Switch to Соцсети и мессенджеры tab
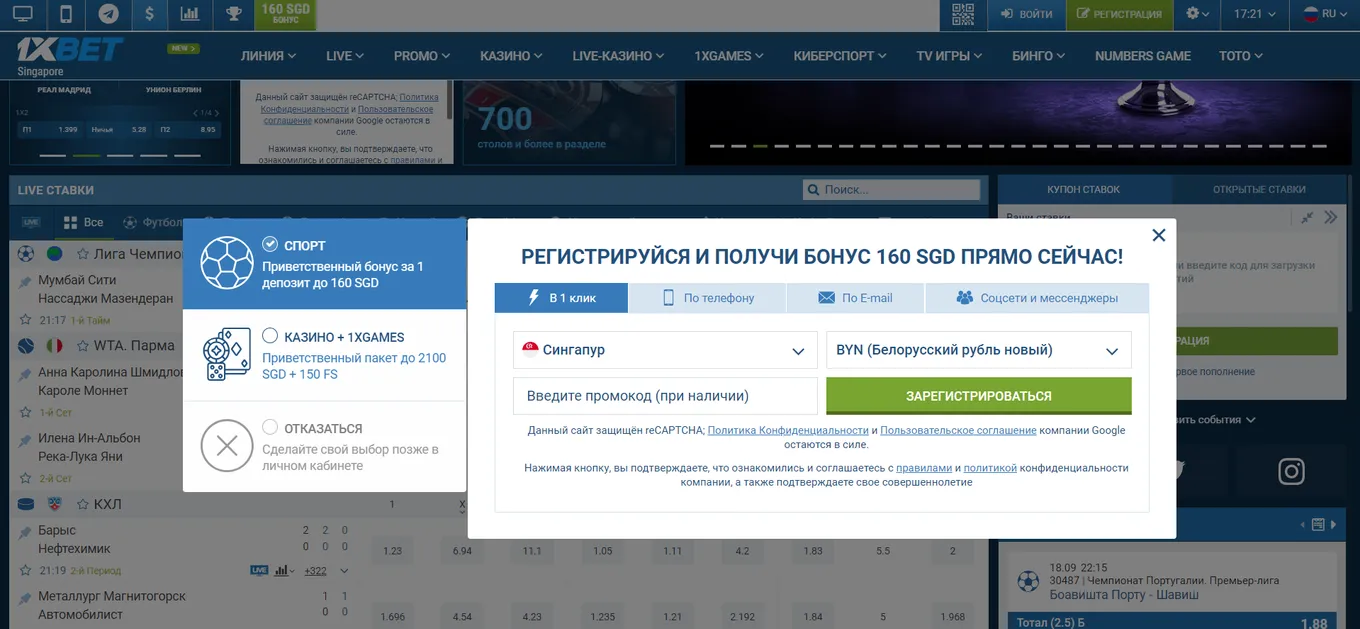 coord(1037,298)
